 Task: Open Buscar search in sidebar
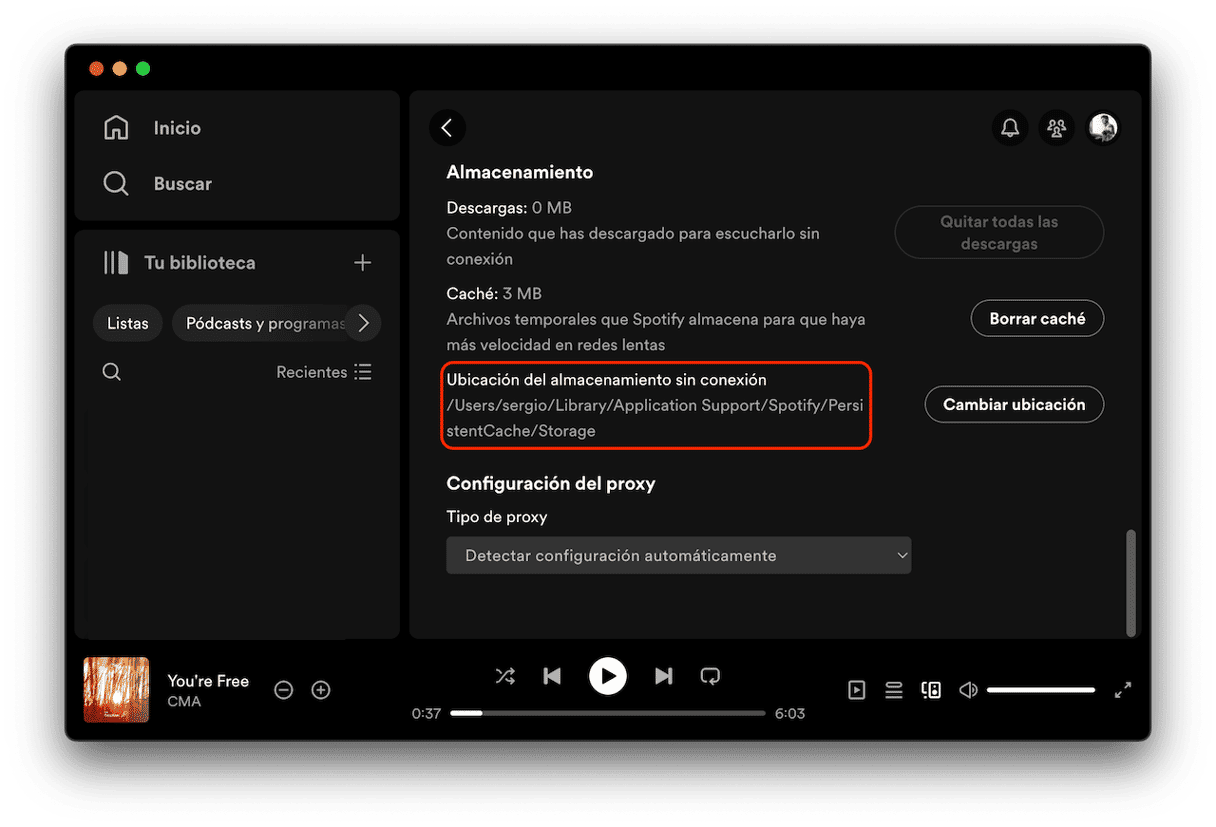[117, 184]
